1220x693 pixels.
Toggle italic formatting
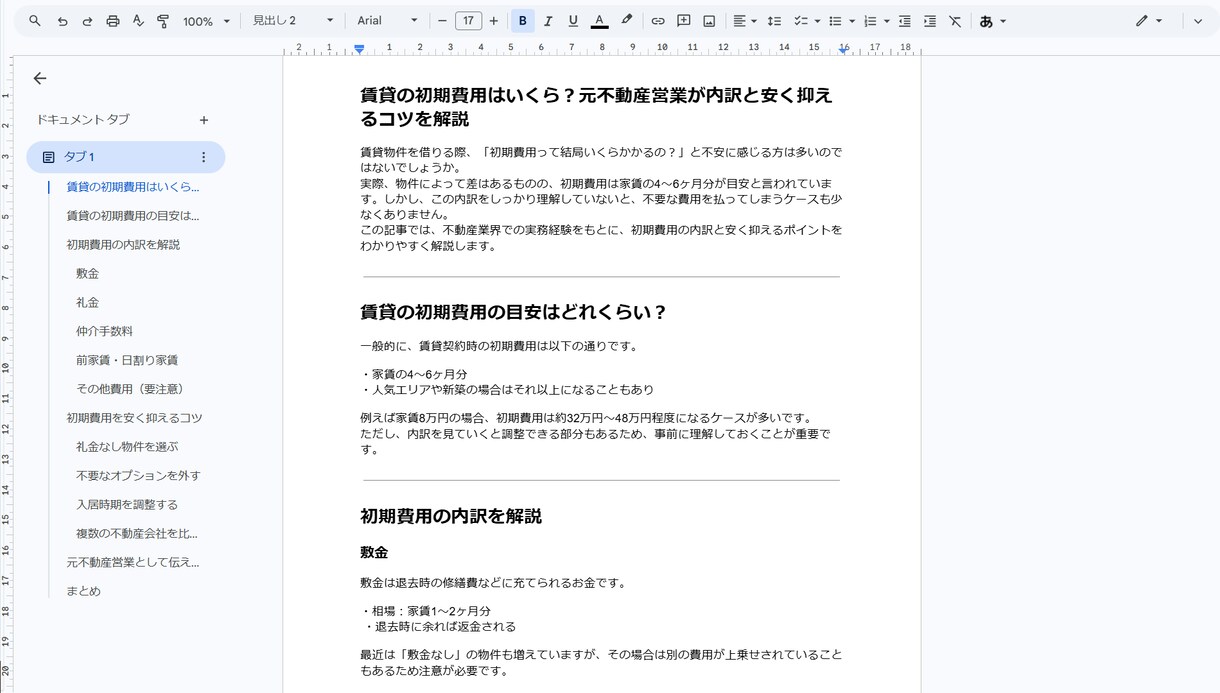548,21
